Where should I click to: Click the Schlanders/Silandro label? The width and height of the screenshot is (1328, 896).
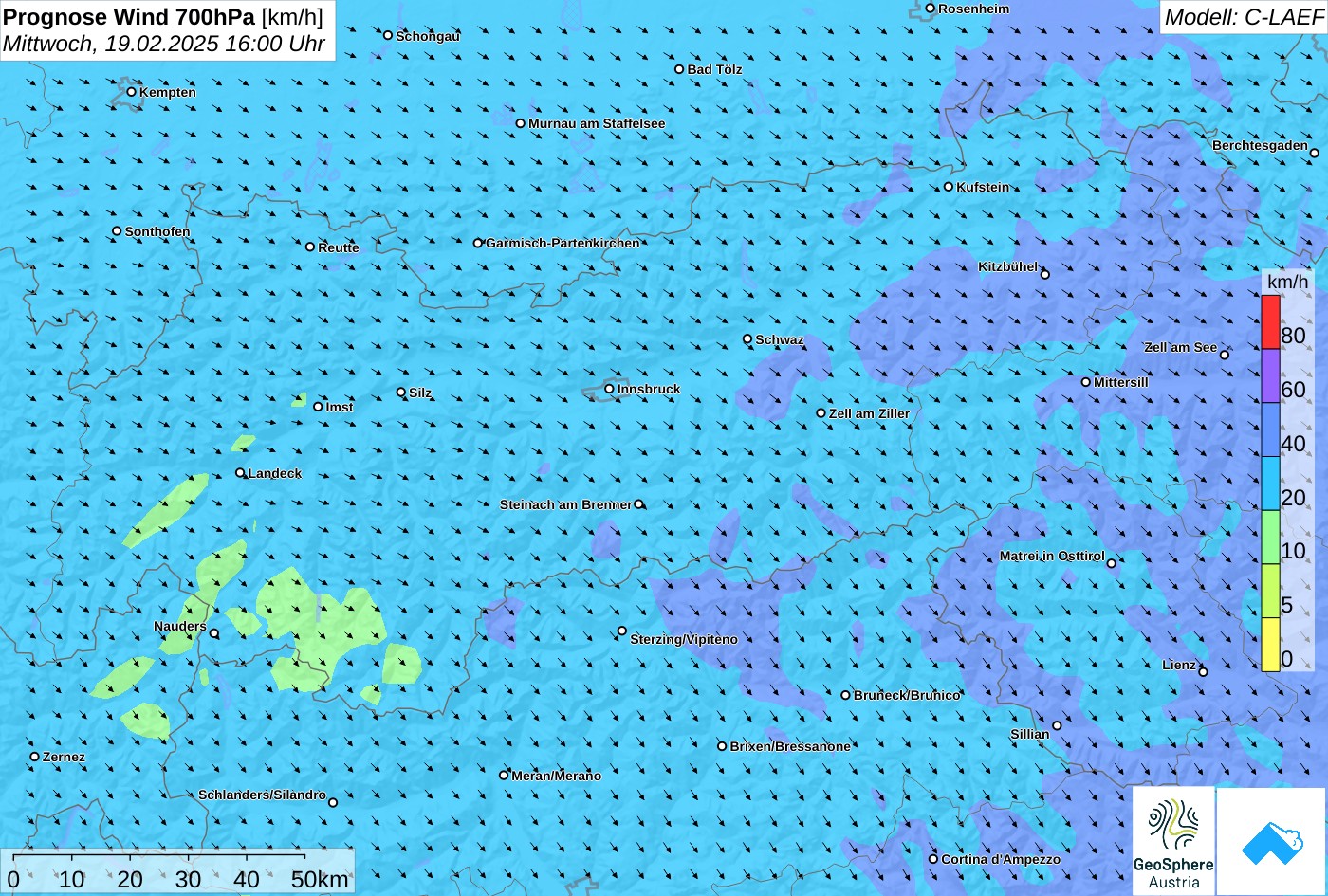coord(262,795)
